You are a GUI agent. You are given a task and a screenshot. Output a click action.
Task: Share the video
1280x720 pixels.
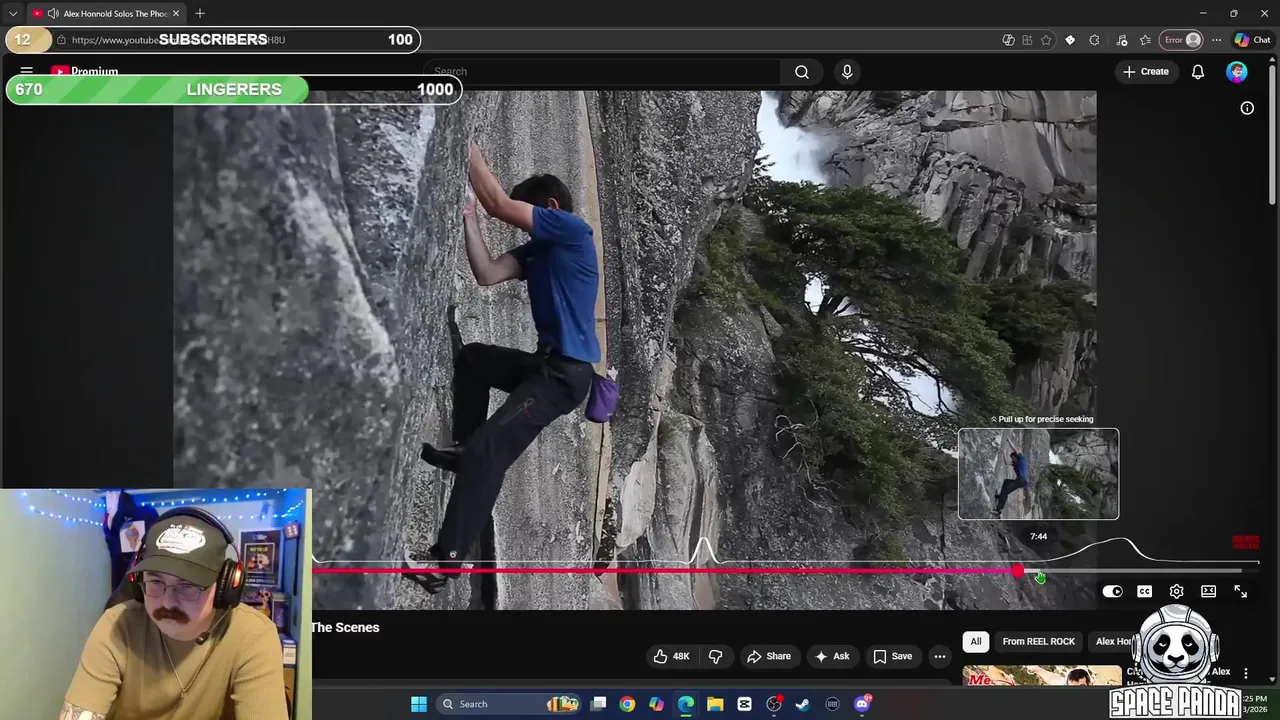click(768, 656)
